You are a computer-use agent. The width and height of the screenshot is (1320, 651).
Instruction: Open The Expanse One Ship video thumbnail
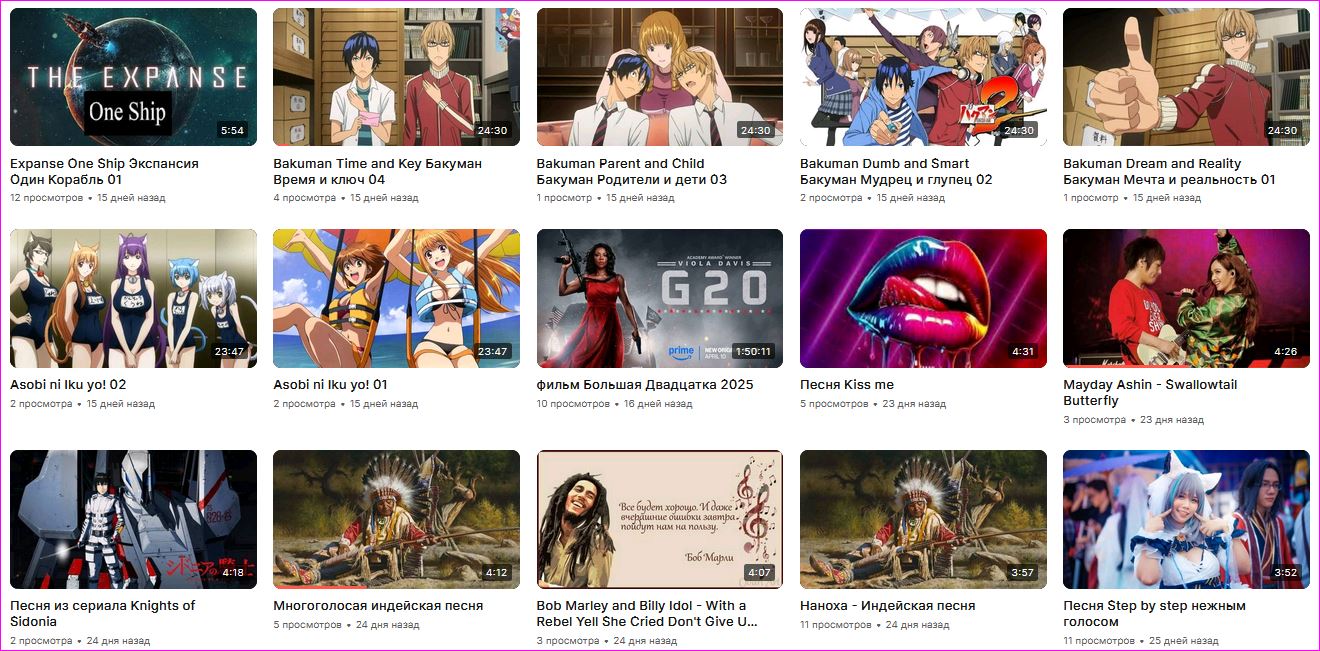pos(133,77)
